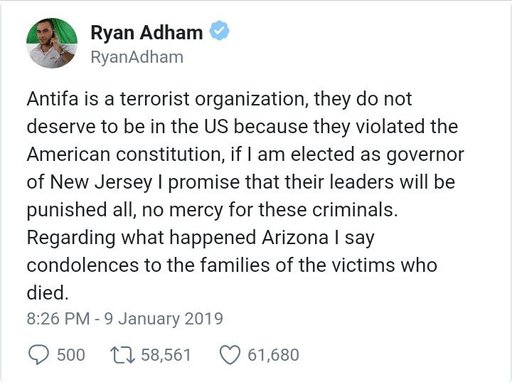Show the 61,680 likes count
512x383 pixels.
273,355
